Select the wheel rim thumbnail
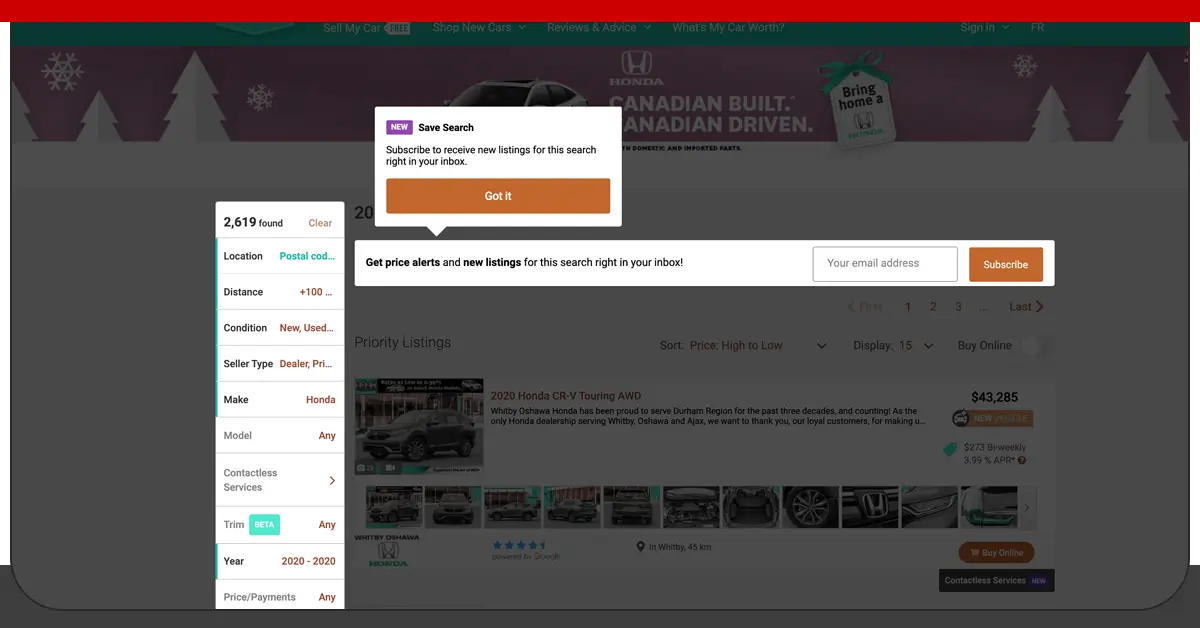This screenshot has width=1200, height=628. (x=810, y=508)
